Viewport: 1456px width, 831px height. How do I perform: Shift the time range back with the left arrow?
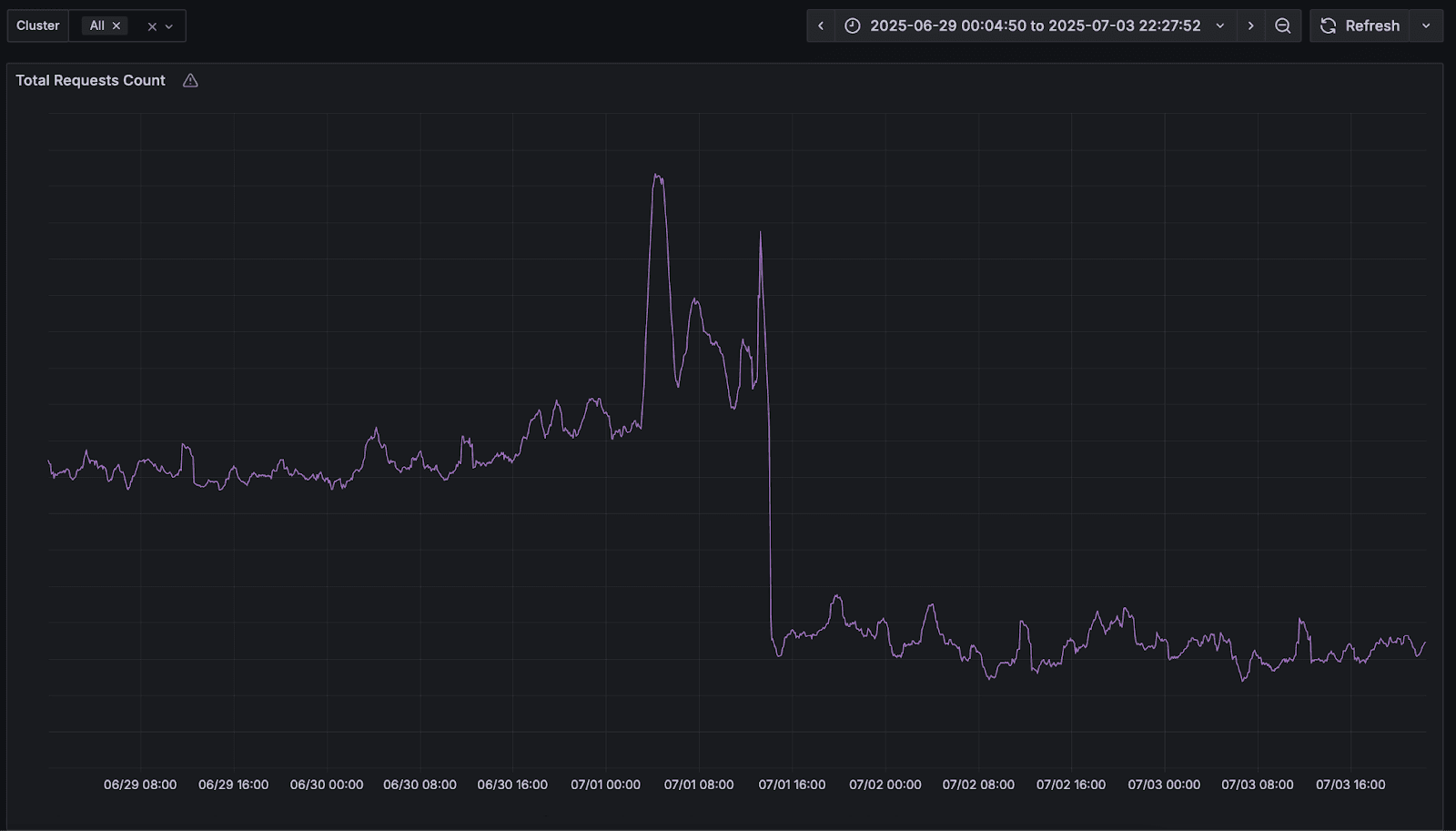click(x=821, y=25)
